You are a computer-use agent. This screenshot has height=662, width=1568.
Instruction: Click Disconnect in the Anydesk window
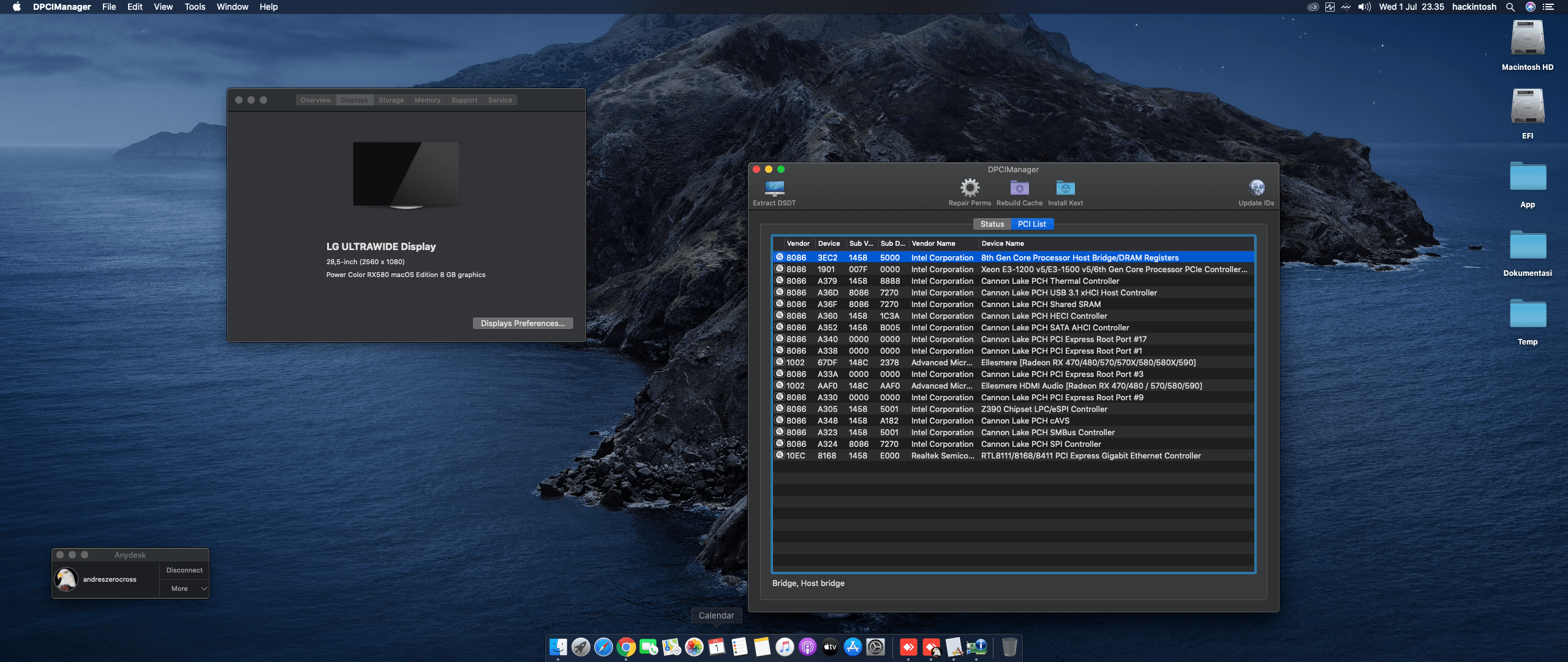(184, 570)
